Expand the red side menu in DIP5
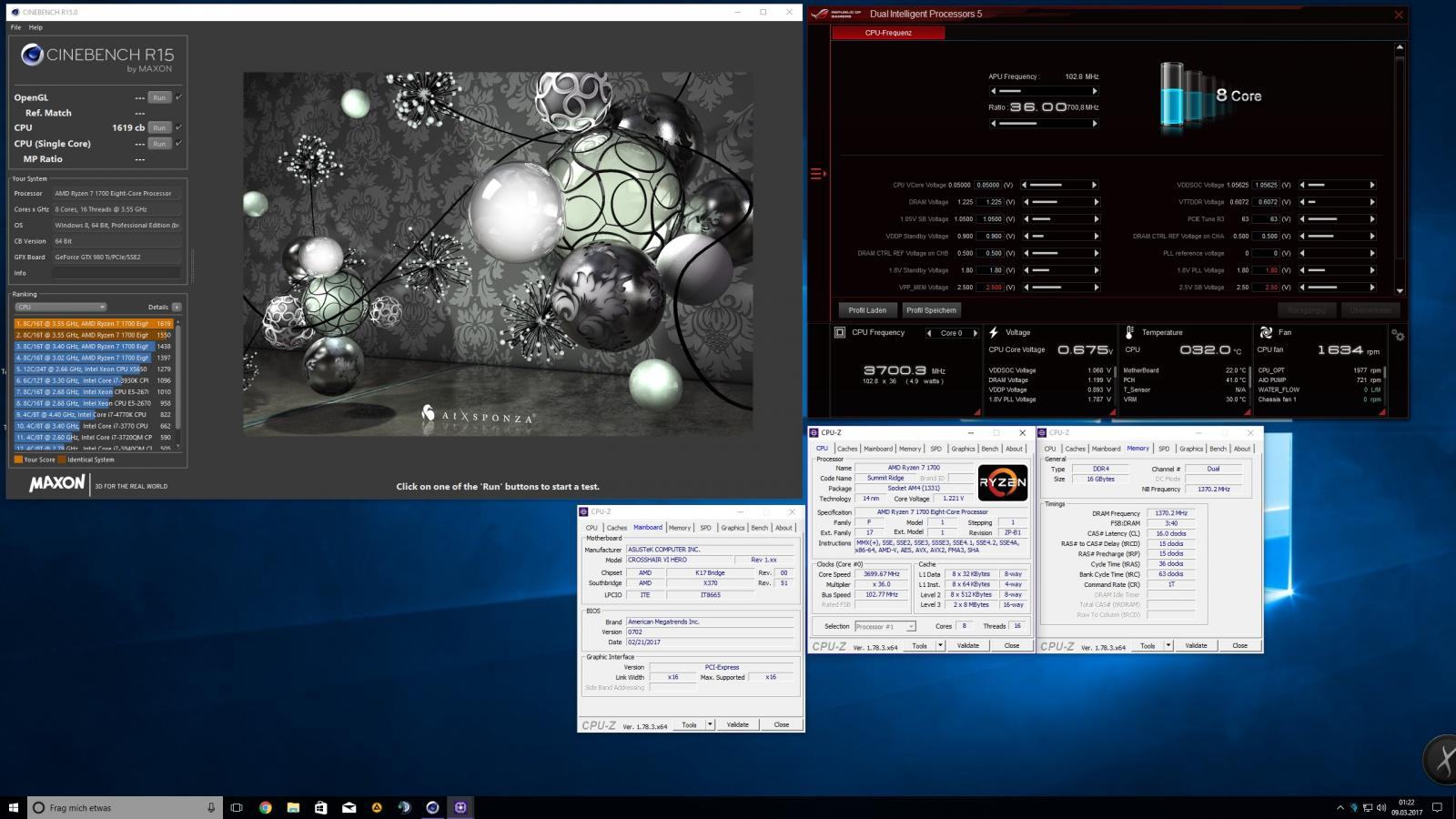Image resolution: width=1456 pixels, height=819 pixels. click(x=817, y=173)
